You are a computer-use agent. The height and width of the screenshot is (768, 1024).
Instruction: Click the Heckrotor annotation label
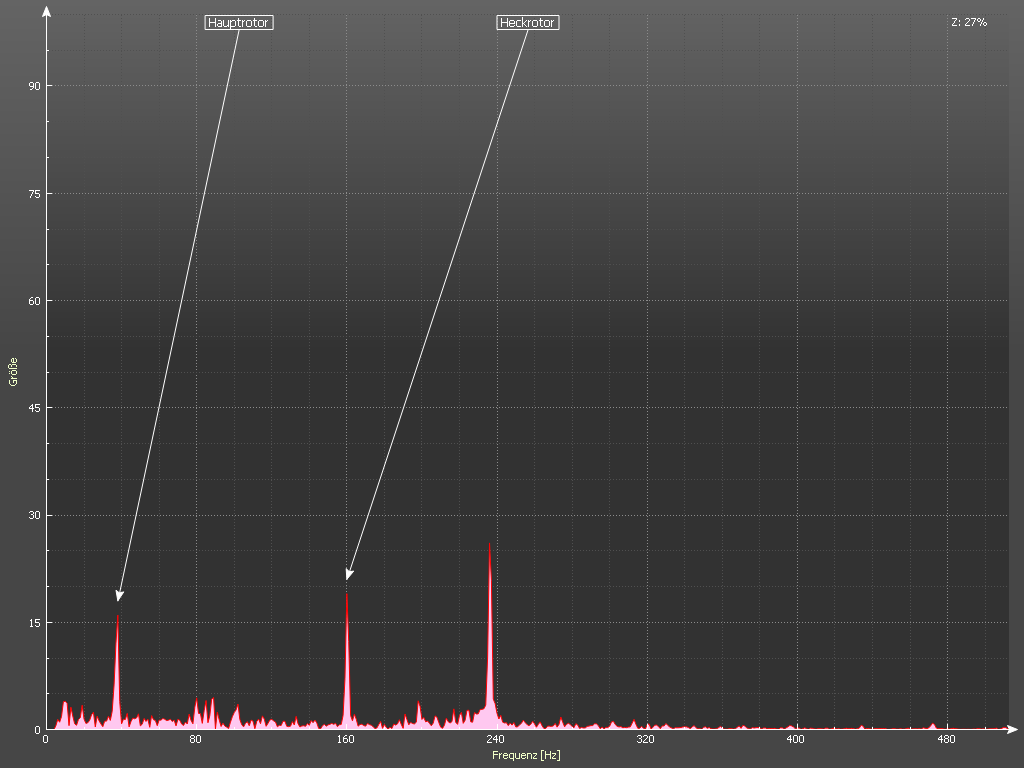click(527, 22)
